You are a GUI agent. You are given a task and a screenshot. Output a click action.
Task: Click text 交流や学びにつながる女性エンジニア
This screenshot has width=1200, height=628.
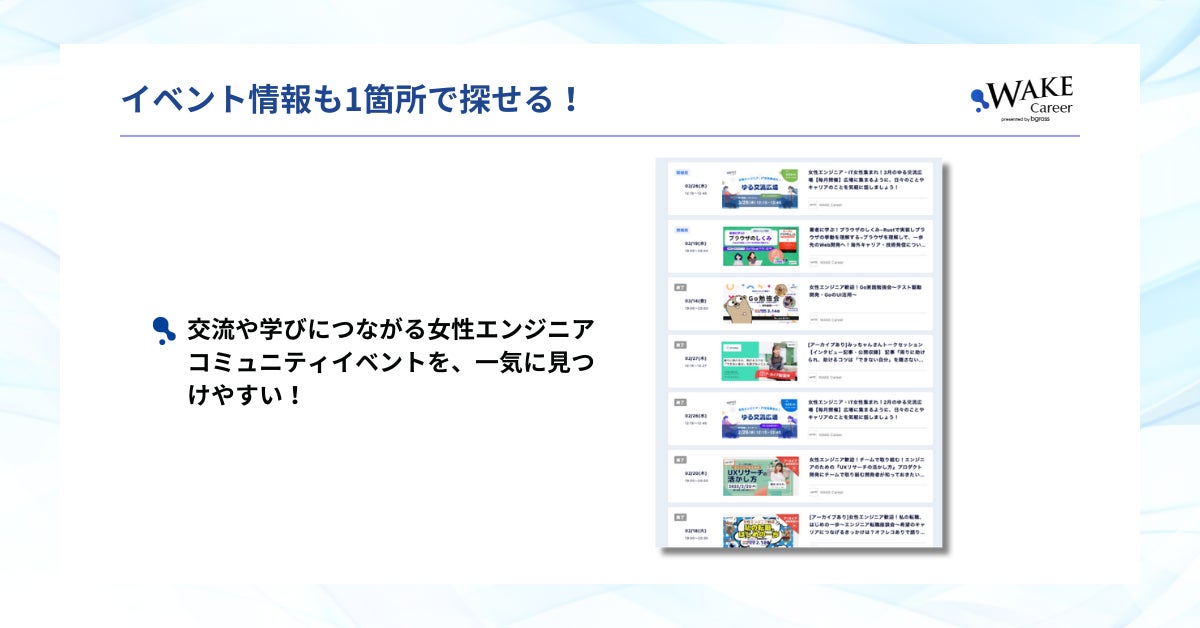pos(391,328)
